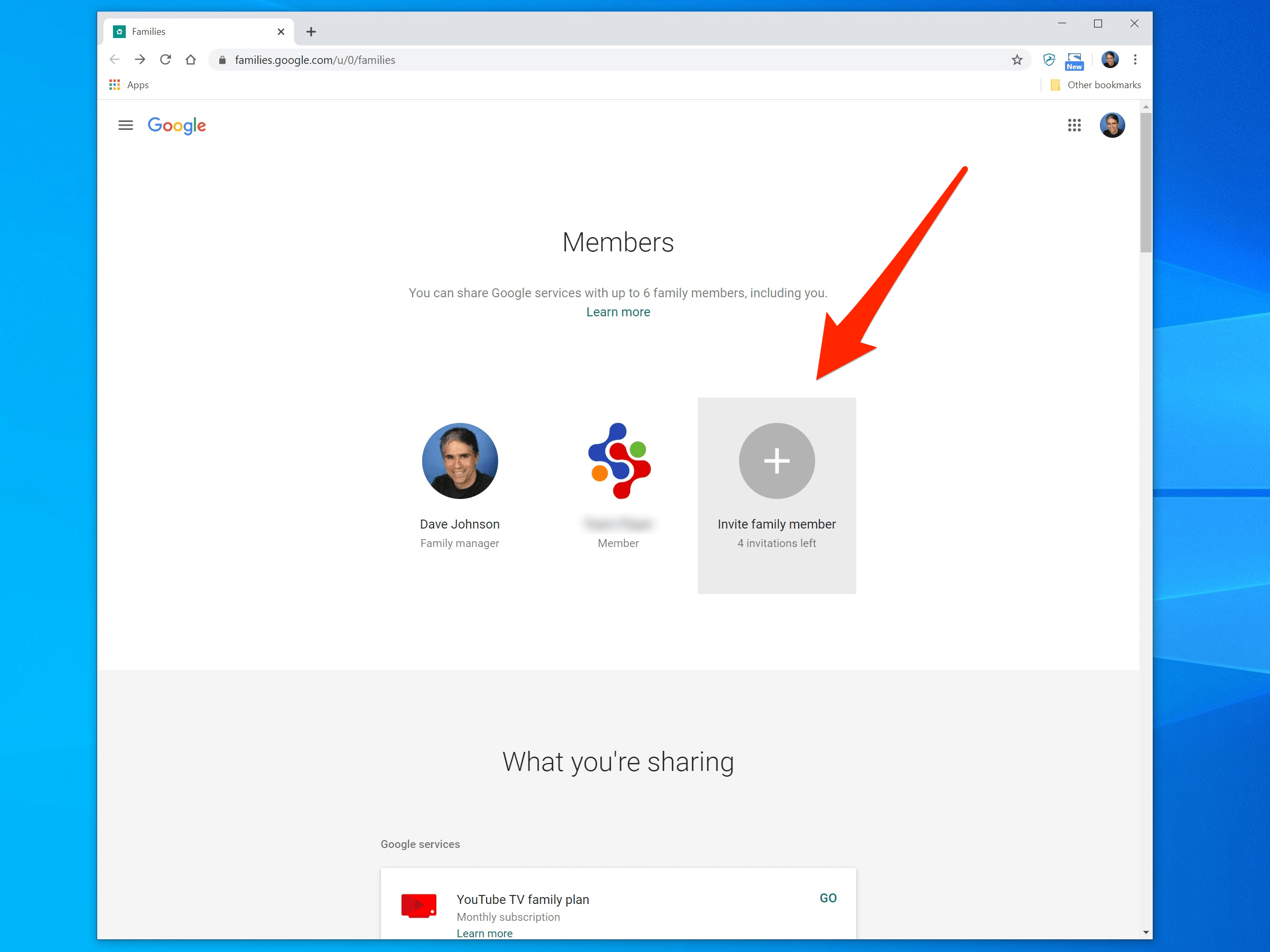Viewport: 1270px width, 952px height.
Task: Click Learn more under Members description
Action: pyautogui.click(x=618, y=312)
